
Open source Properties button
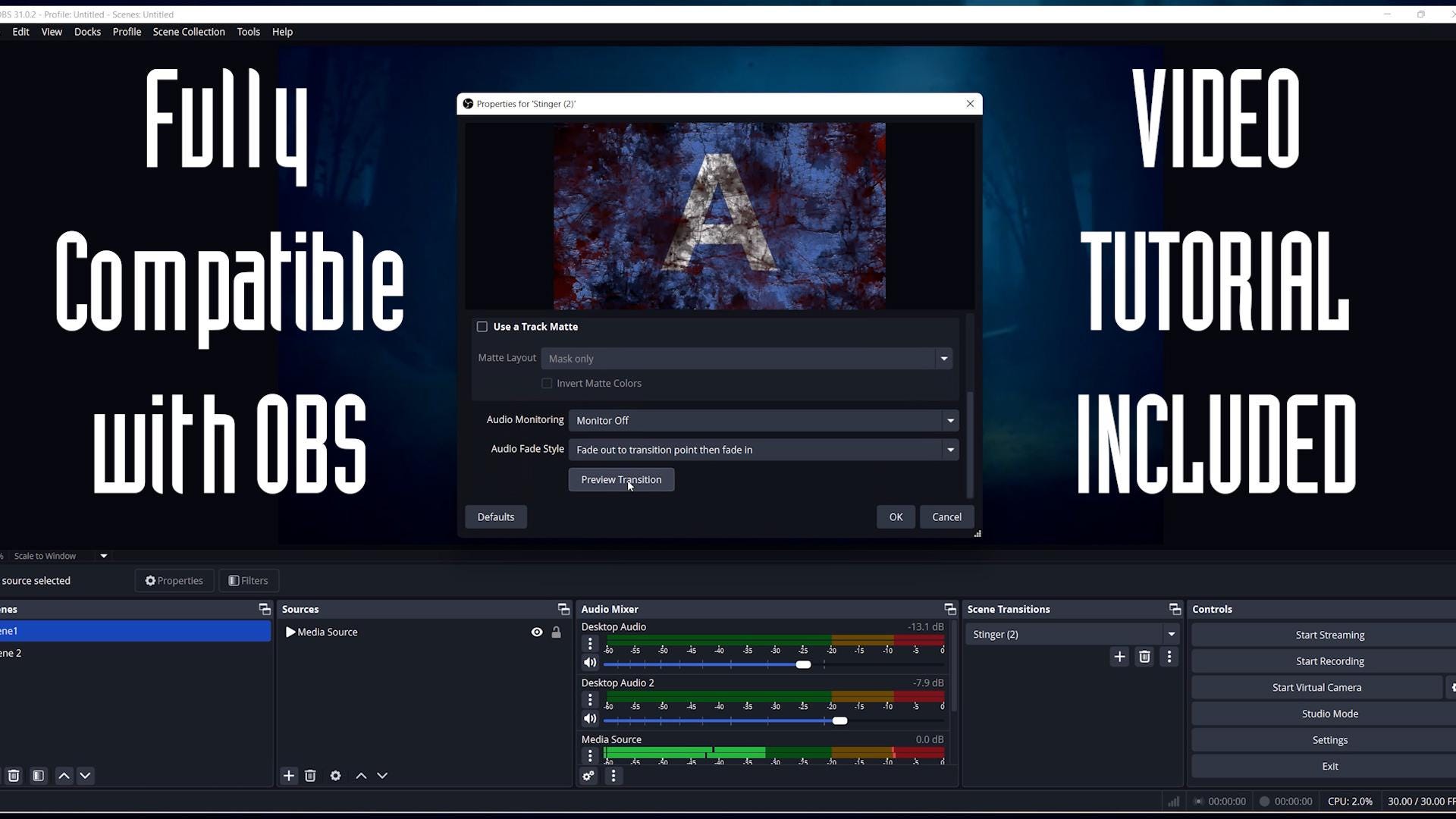[174, 580]
